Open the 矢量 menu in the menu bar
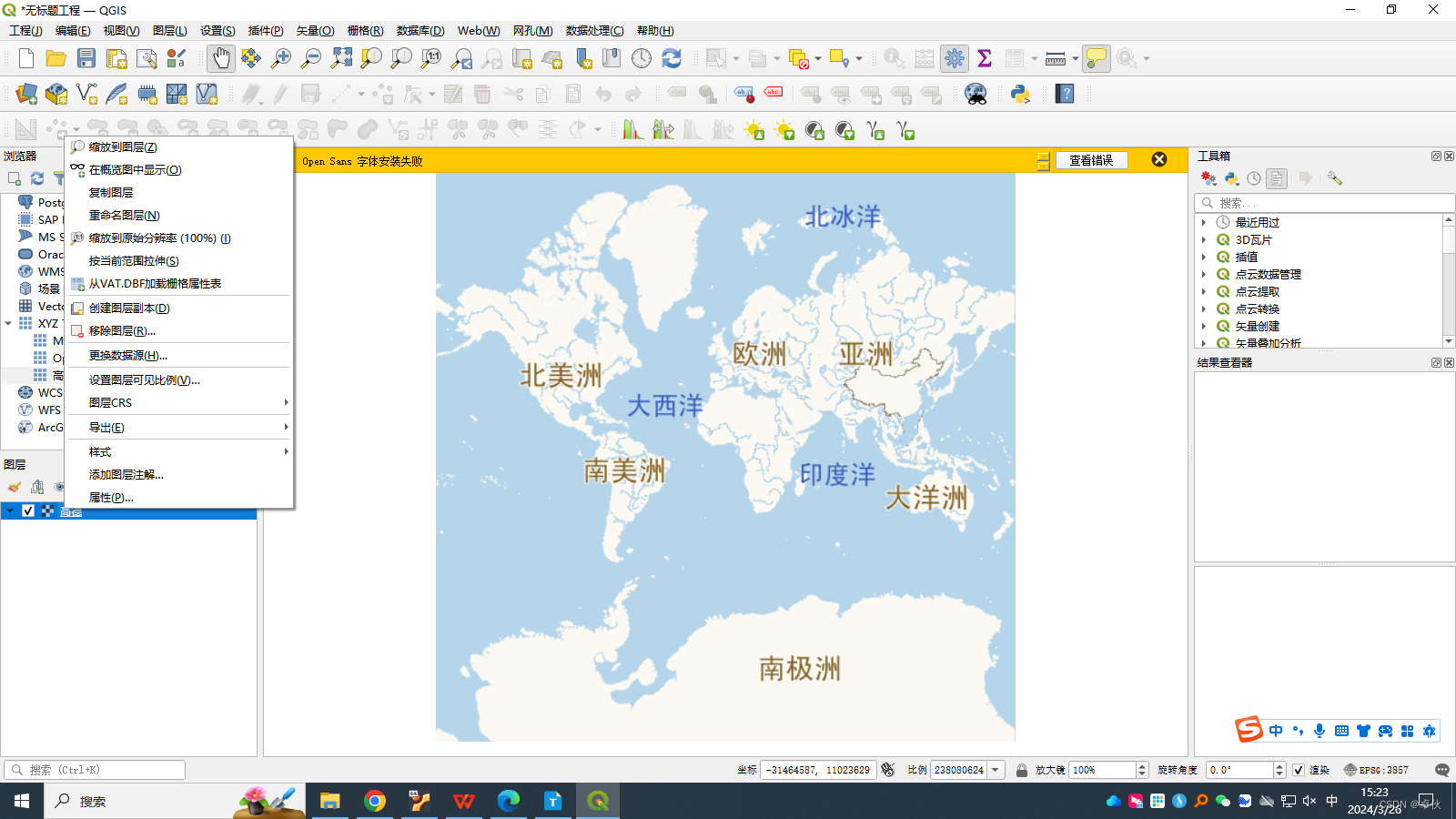This screenshot has width=1456, height=819. (x=315, y=31)
